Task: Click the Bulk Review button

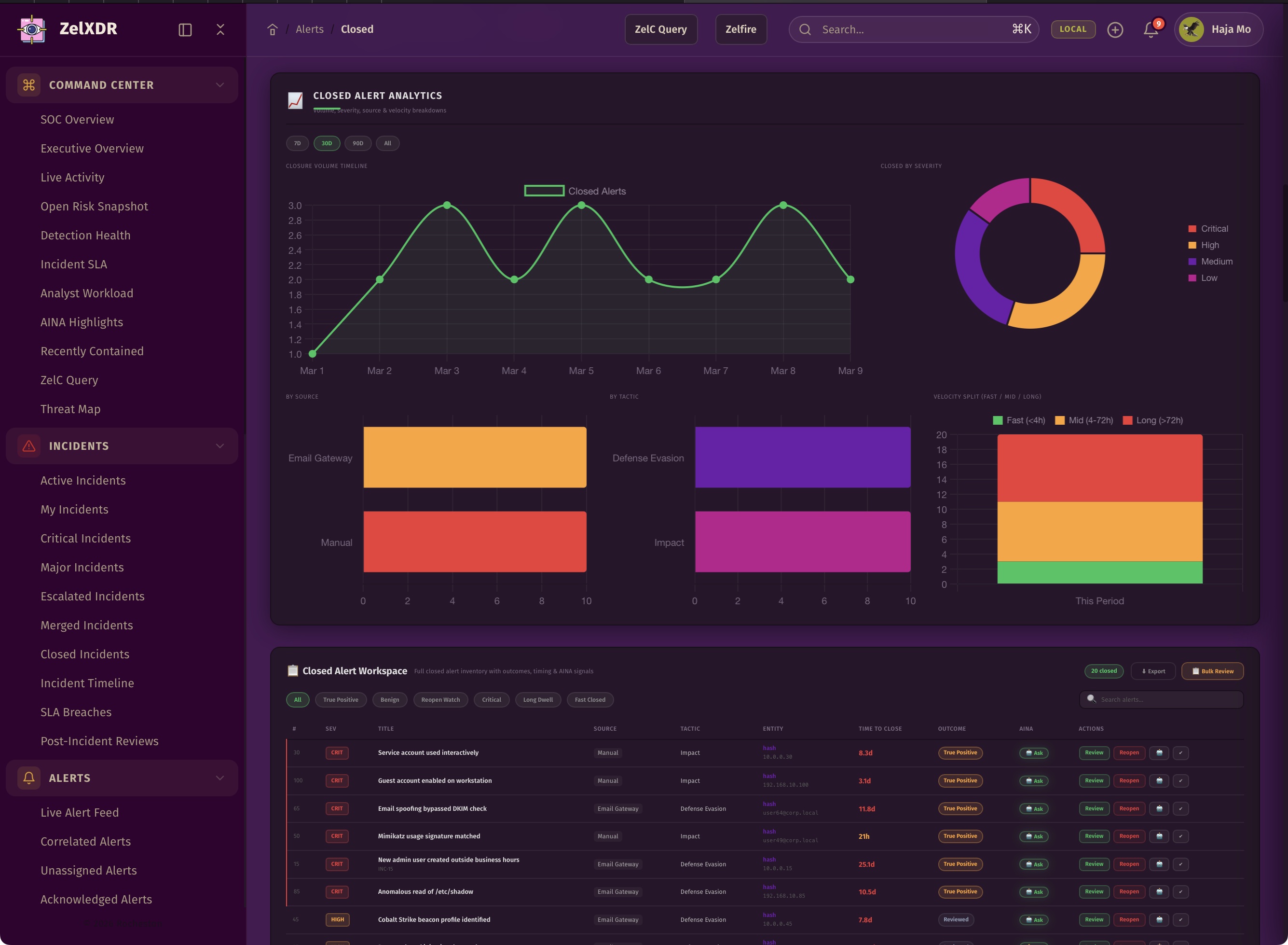Action: point(1212,671)
